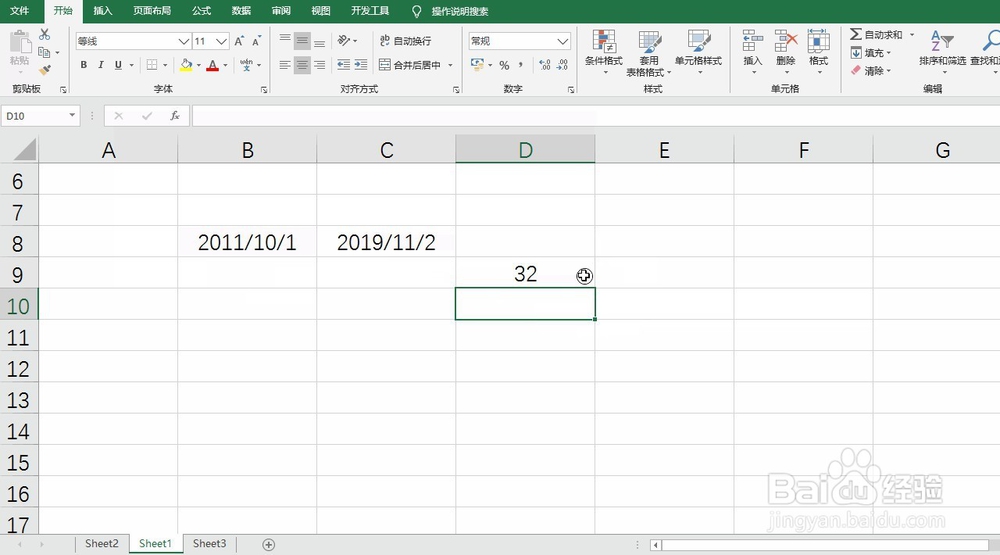Increase cell indent

tap(361, 65)
